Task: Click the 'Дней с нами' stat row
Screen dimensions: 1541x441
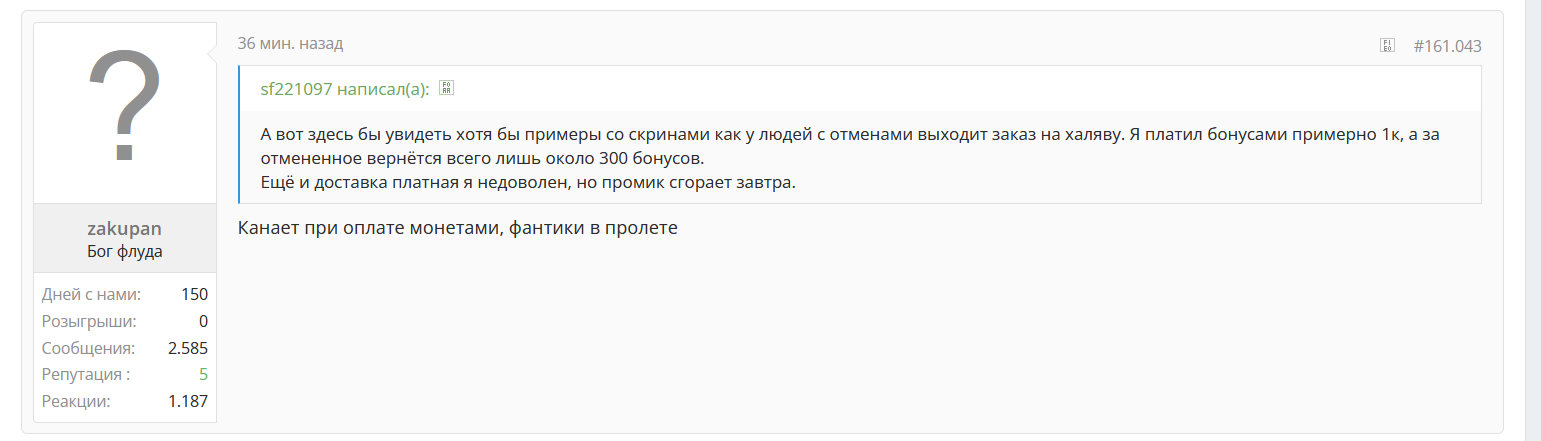Action: (x=125, y=294)
